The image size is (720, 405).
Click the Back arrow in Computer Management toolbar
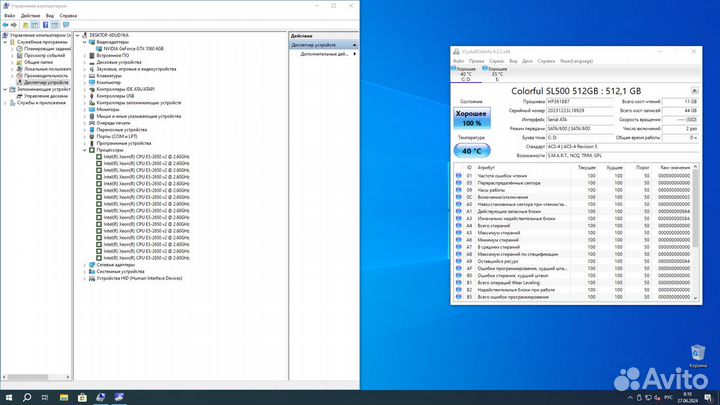7,25
